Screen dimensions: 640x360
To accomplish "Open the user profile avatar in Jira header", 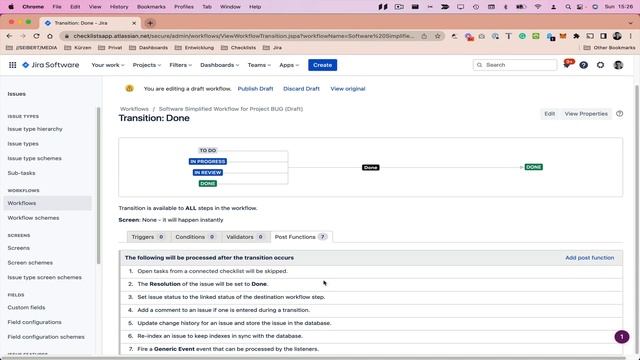I will click(x=618, y=65).
